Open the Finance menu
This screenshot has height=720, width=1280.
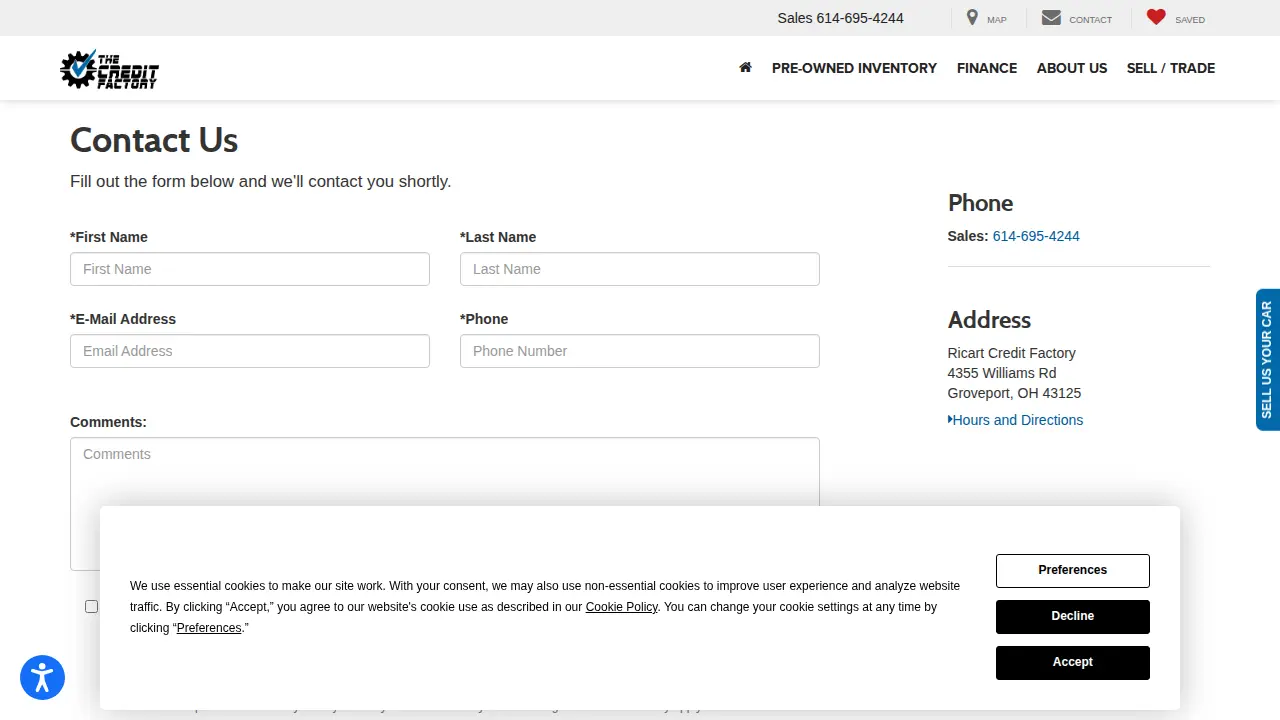tap(987, 68)
